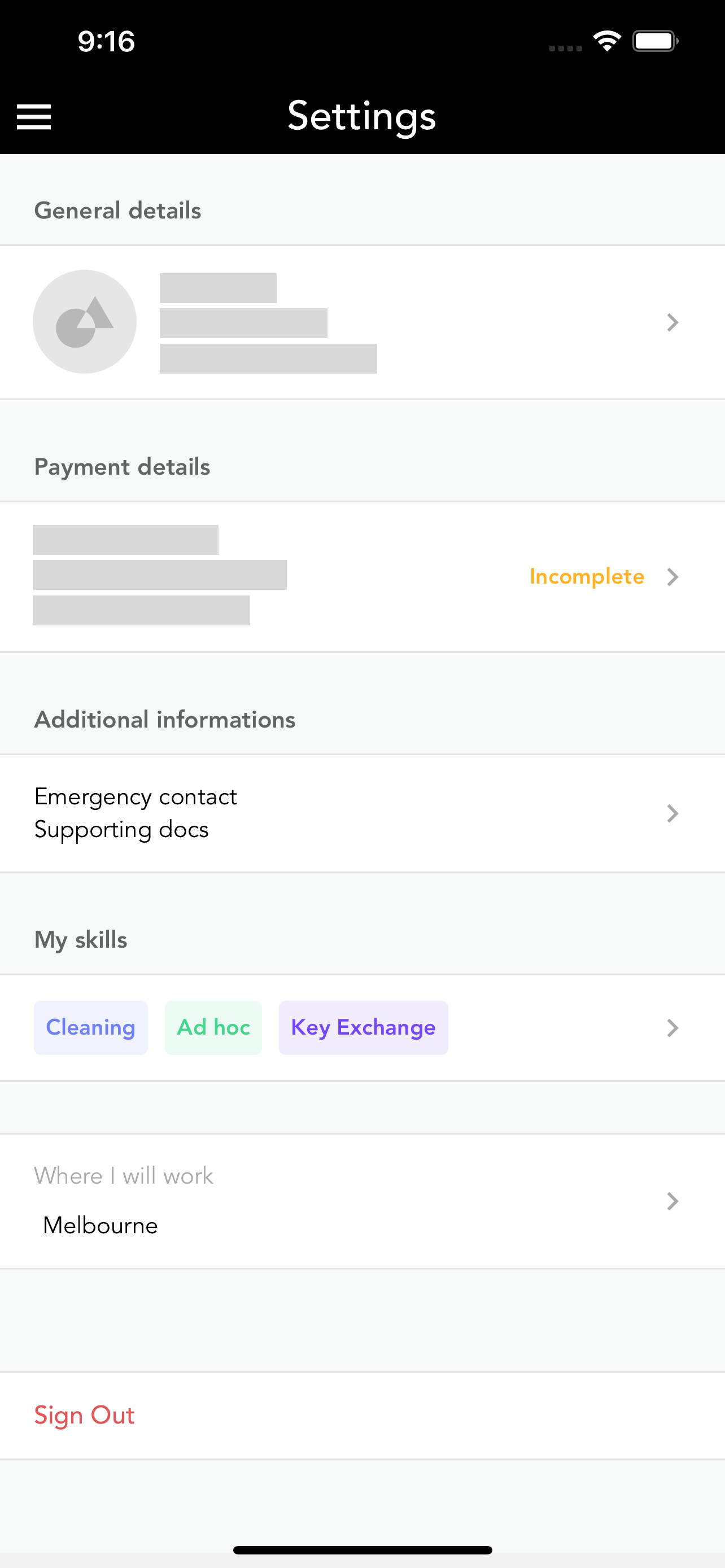
Task: Tap the Melbourne work location
Action: pyautogui.click(x=101, y=1225)
